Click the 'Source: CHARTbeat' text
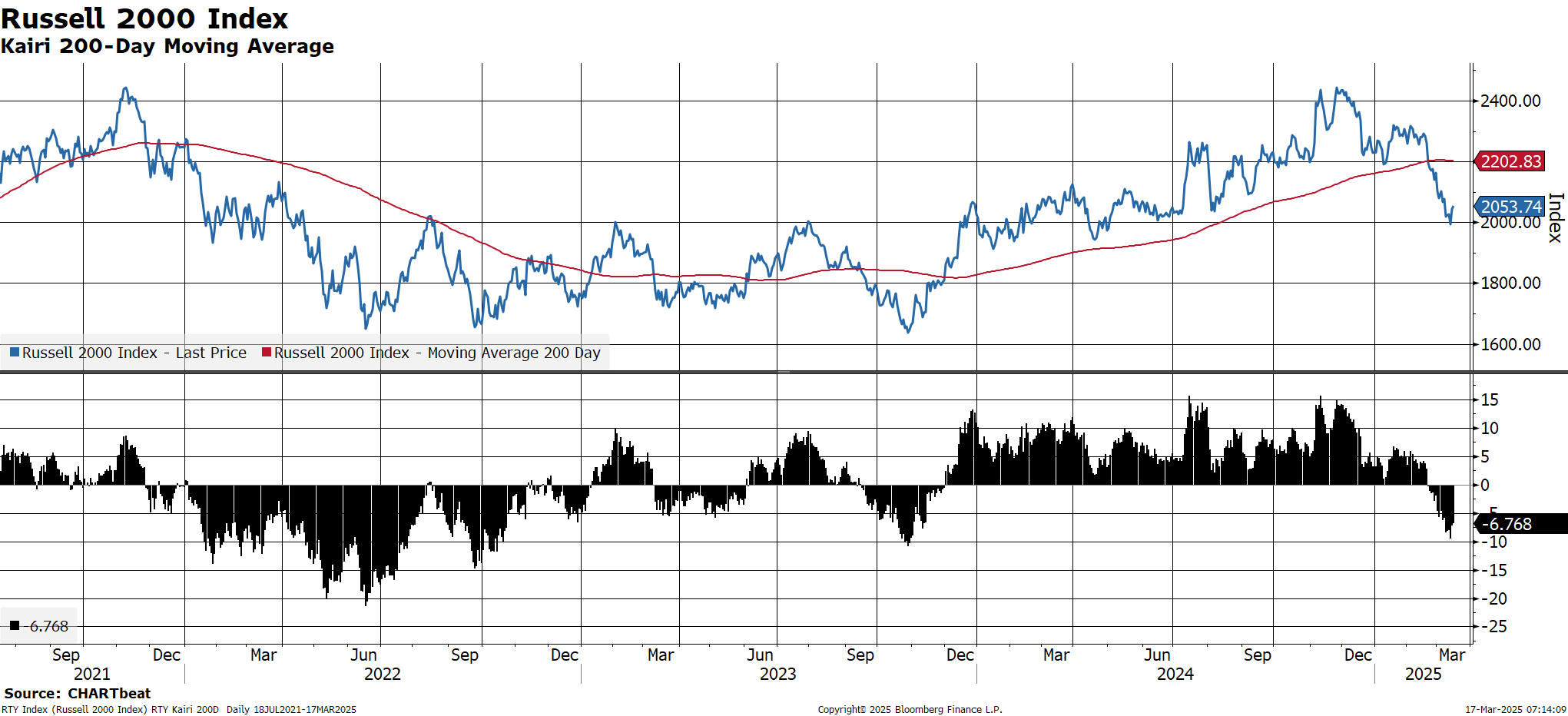Image resolution: width=1568 pixels, height=716 pixels. 78,694
